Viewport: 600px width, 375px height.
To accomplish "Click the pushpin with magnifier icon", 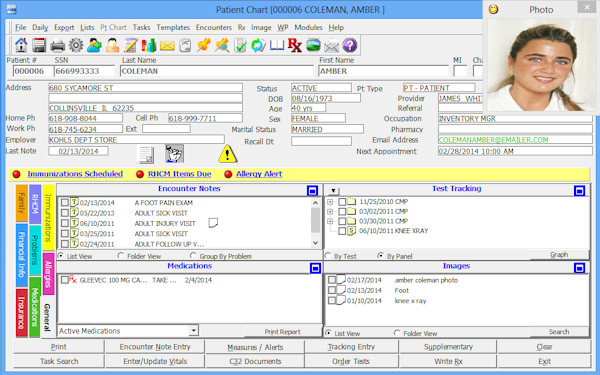I will [222, 45].
